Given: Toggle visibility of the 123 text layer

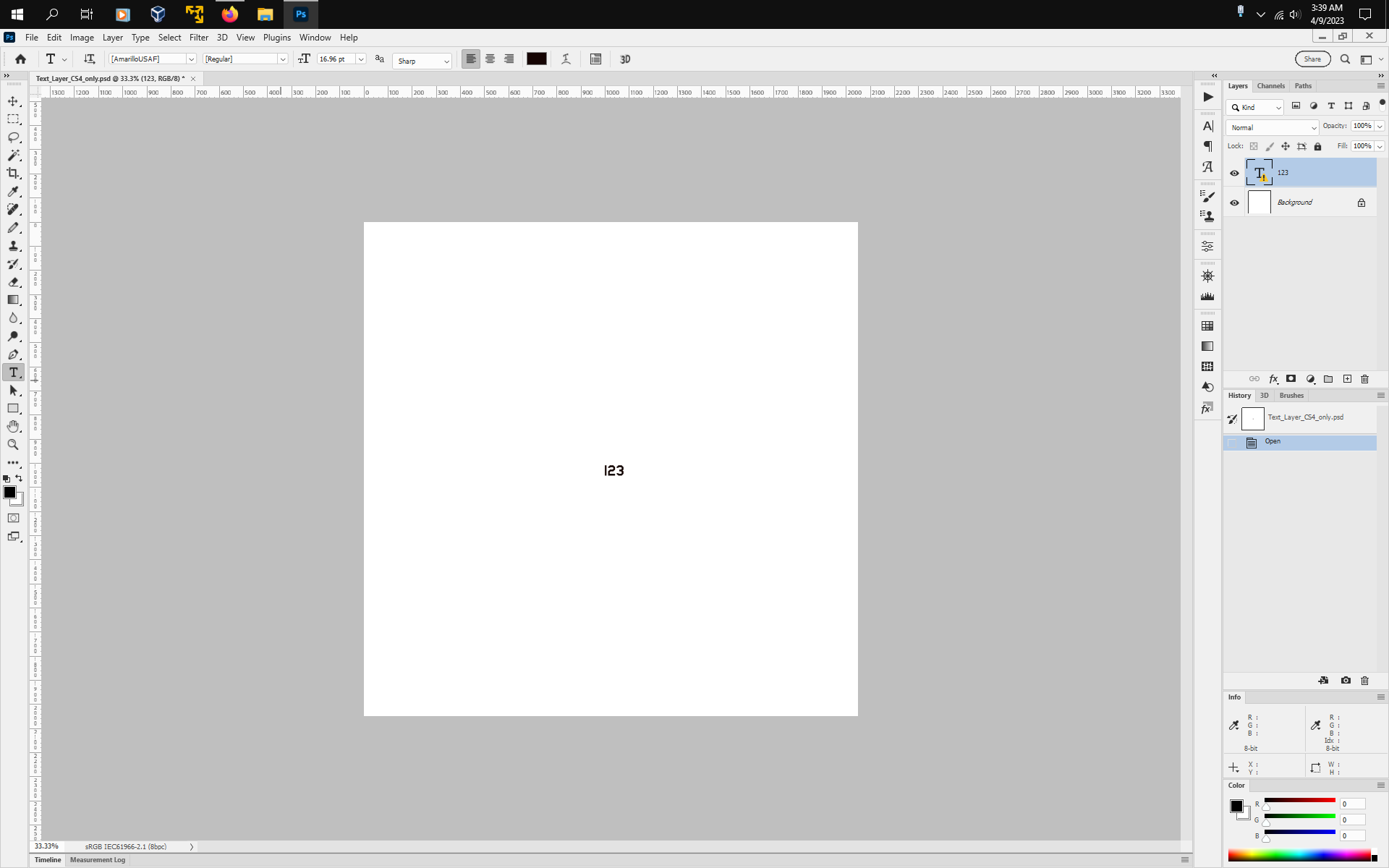Looking at the screenshot, I should coord(1234,172).
